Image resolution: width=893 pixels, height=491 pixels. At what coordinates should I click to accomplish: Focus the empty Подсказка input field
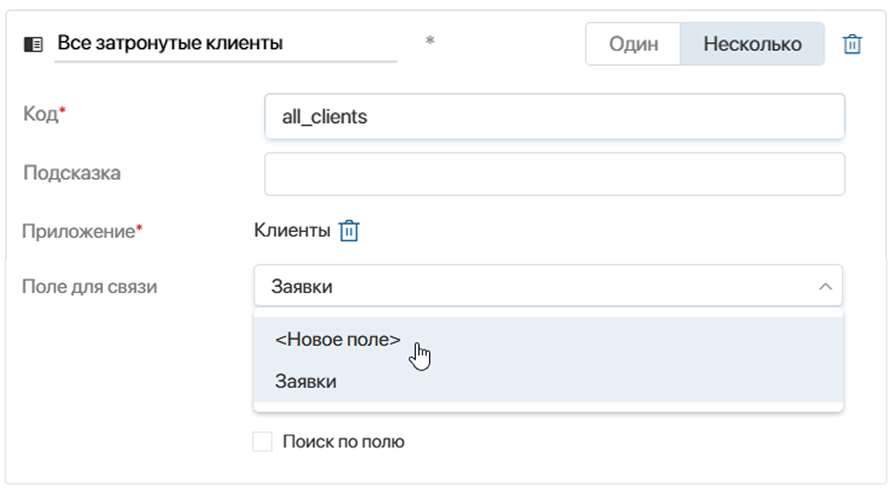click(555, 174)
